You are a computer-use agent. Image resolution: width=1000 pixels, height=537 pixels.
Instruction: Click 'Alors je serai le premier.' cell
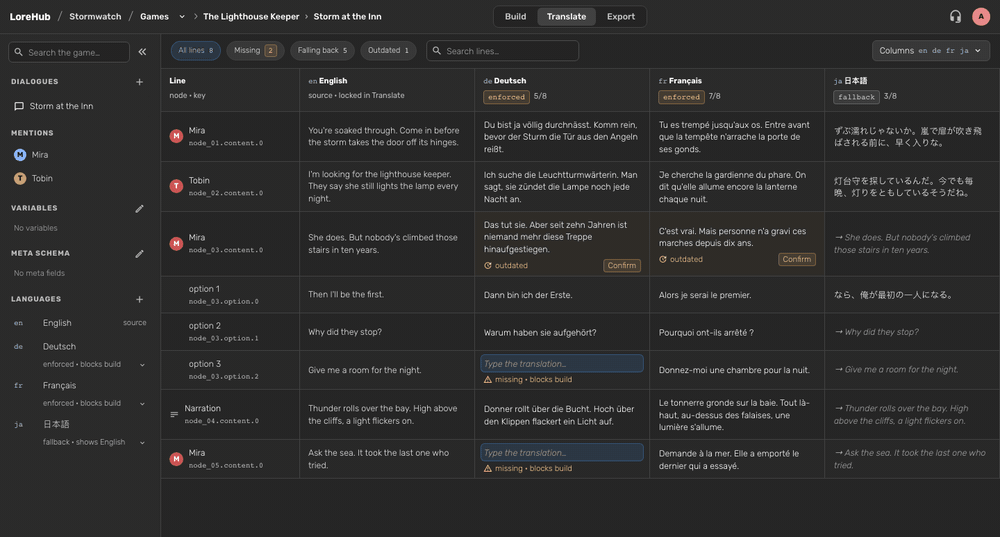pyautogui.click(x=737, y=295)
